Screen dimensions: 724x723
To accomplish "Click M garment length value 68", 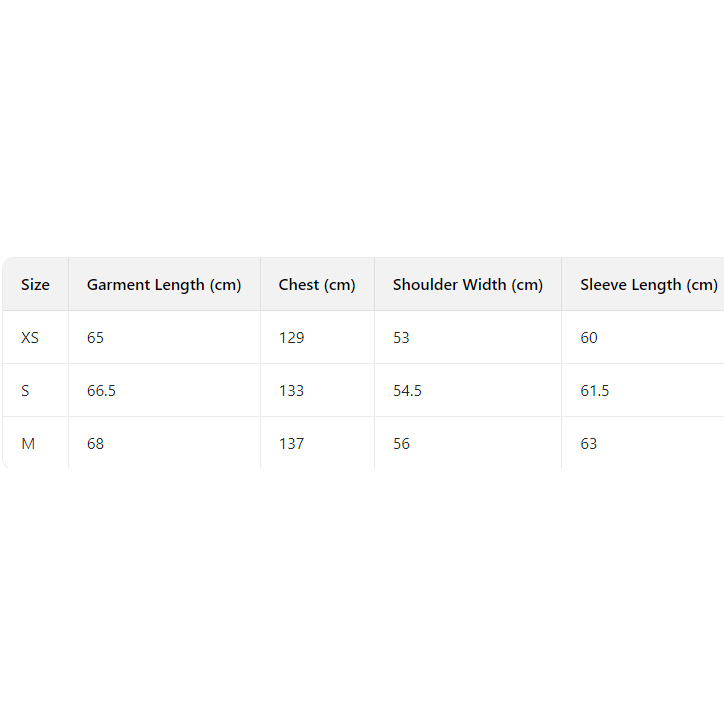I will pyautogui.click(x=95, y=444).
